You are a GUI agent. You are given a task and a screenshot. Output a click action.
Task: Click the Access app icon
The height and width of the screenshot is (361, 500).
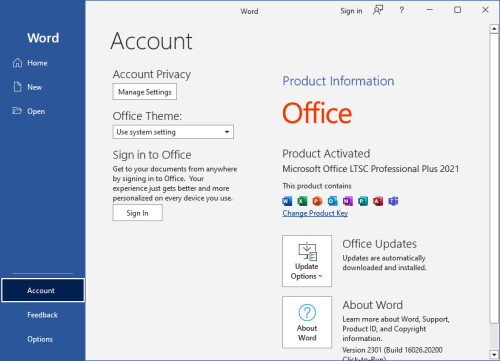pos(378,201)
